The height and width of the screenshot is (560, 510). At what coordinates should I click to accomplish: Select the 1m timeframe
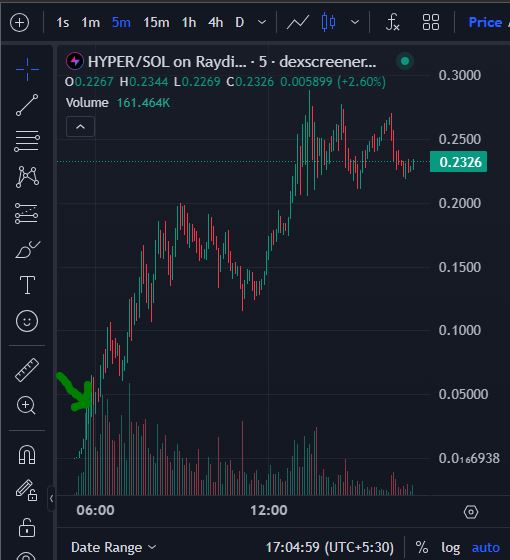pos(90,23)
